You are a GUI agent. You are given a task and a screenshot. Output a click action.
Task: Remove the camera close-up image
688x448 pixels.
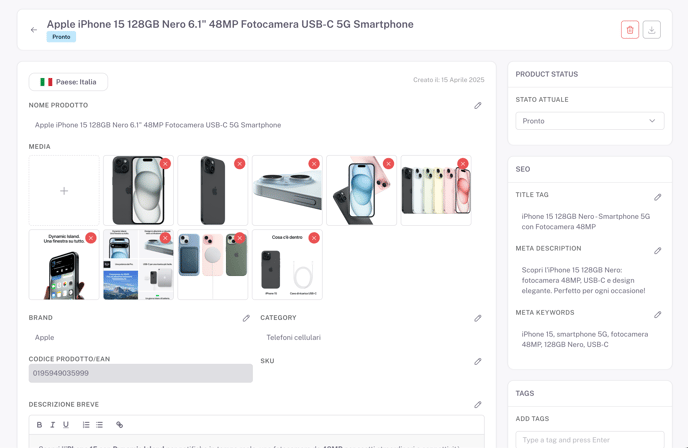point(314,164)
